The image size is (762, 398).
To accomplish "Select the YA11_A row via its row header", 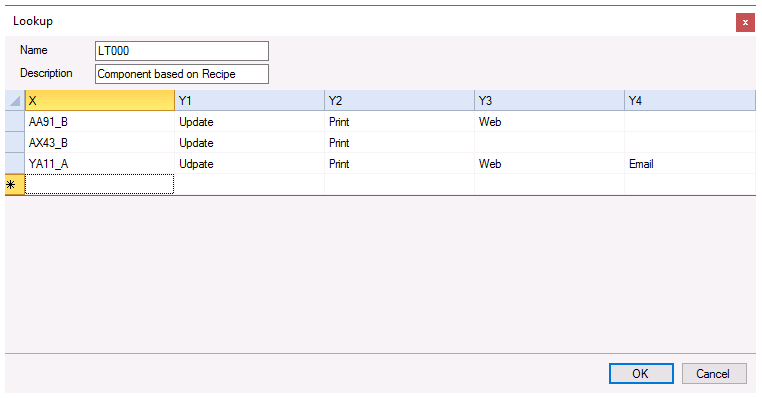I will click(15, 163).
